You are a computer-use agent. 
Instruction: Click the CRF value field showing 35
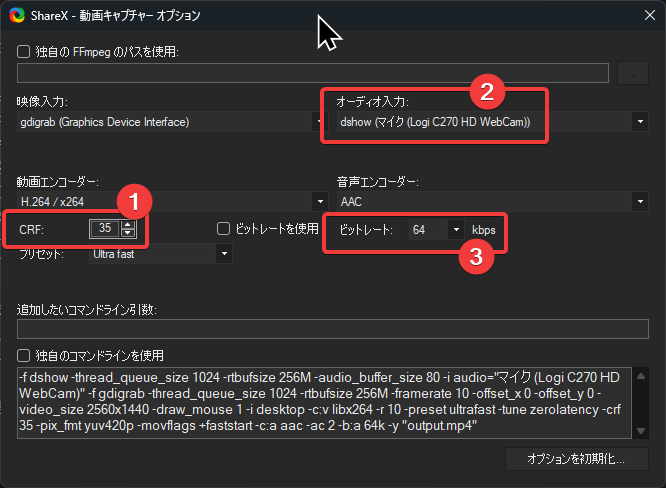click(x=103, y=229)
